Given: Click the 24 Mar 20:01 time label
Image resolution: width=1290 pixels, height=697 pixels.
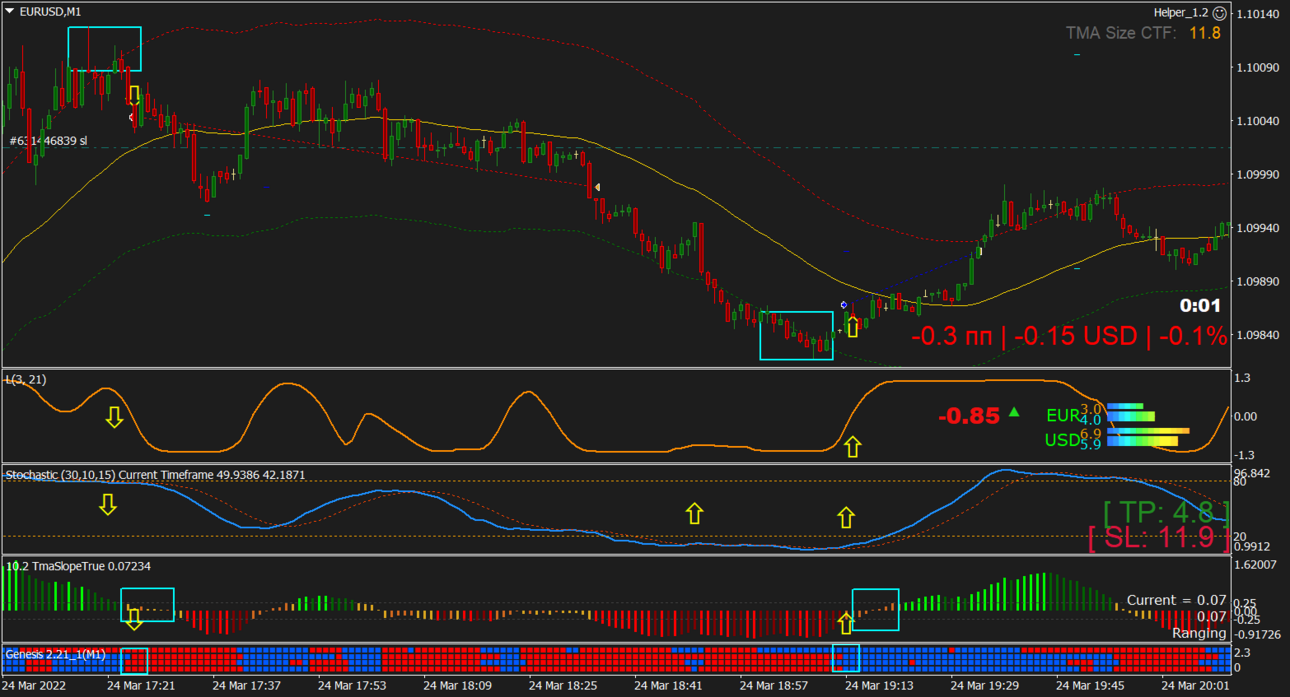Looking at the screenshot, I should [1195, 686].
